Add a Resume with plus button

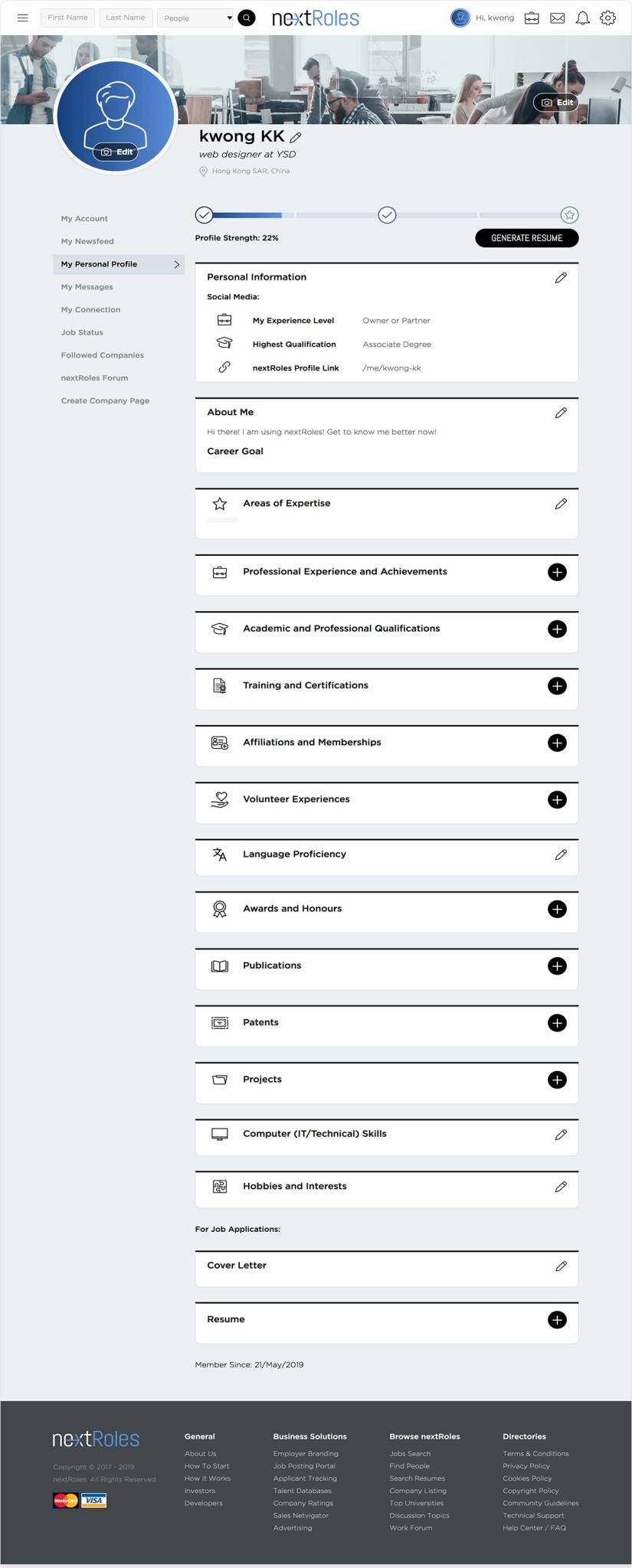tap(557, 1320)
